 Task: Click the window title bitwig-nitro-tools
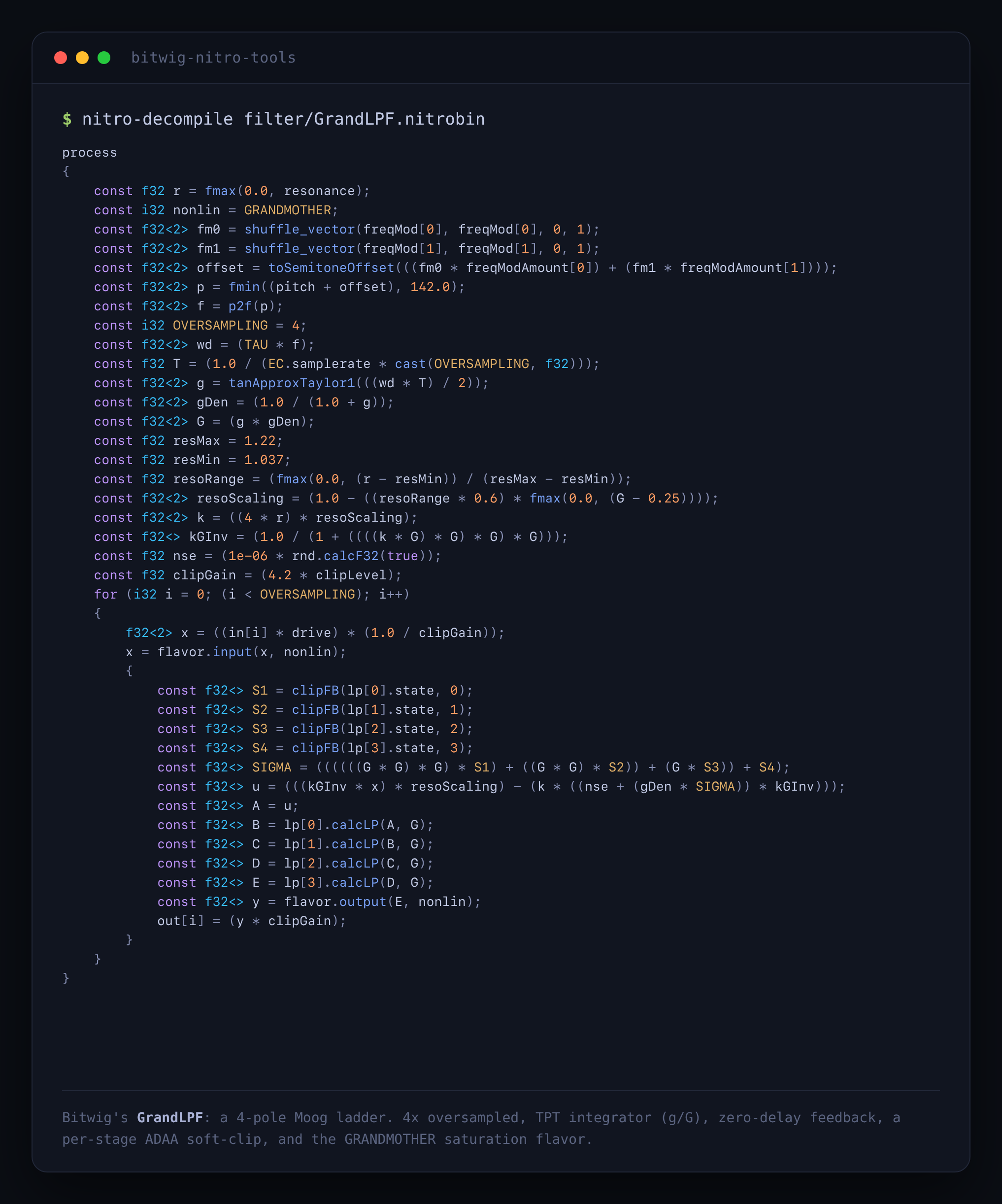click(213, 58)
